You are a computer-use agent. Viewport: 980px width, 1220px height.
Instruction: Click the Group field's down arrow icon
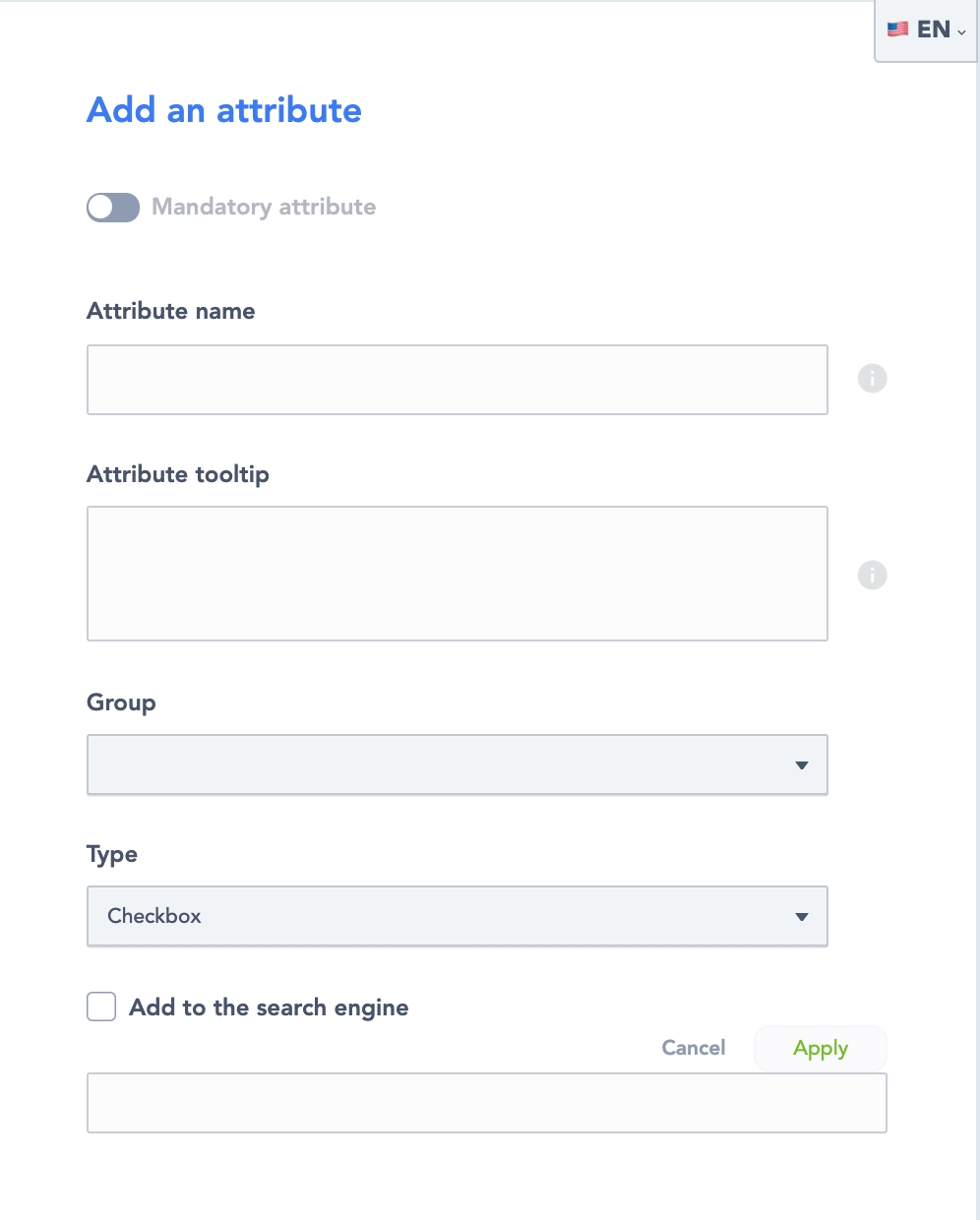pyautogui.click(x=801, y=765)
